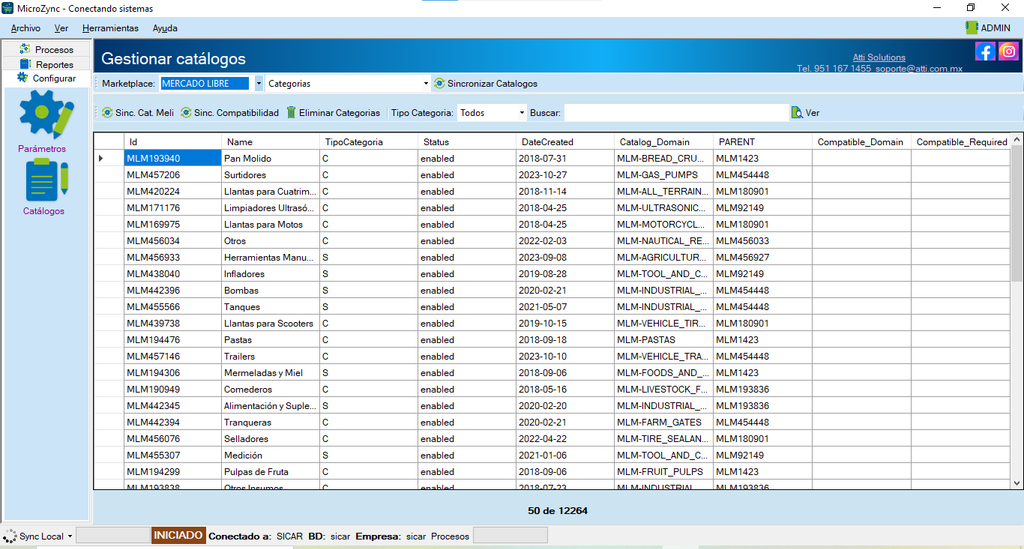Sort by the Status column header
This screenshot has width=1024, height=549.
467,142
